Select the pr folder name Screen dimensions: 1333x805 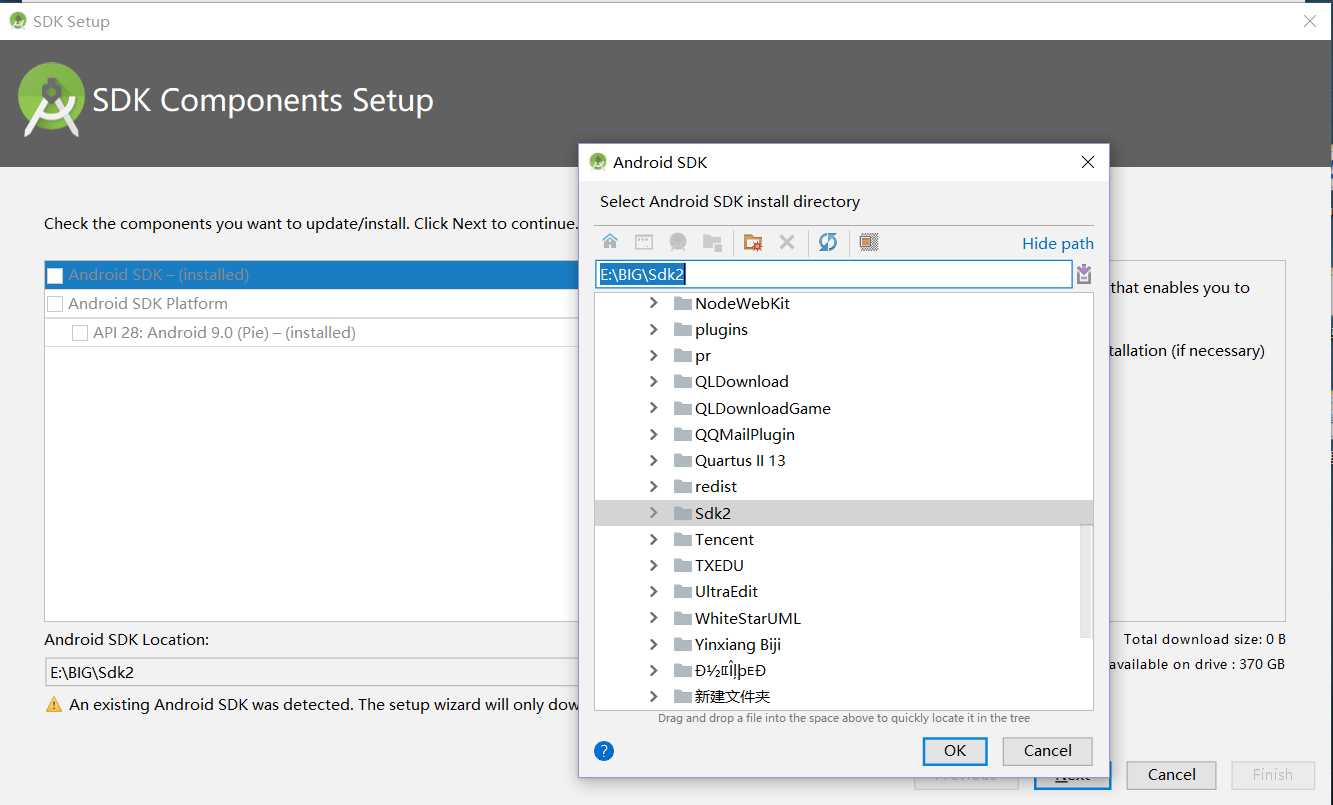(x=703, y=355)
